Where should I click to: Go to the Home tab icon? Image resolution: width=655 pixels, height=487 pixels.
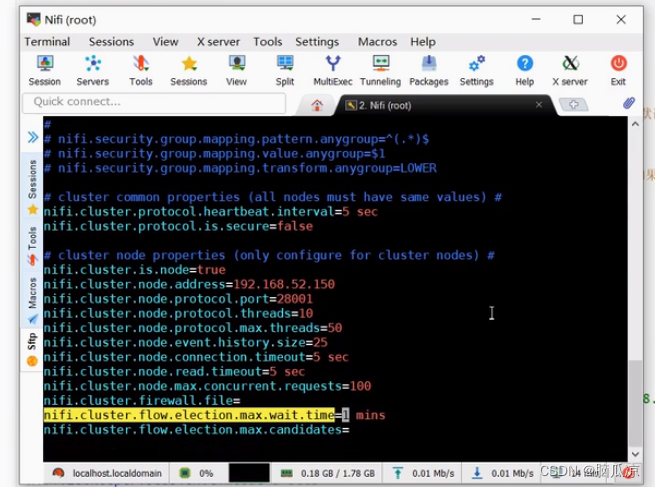pyautogui.click(x=317, y=105)
